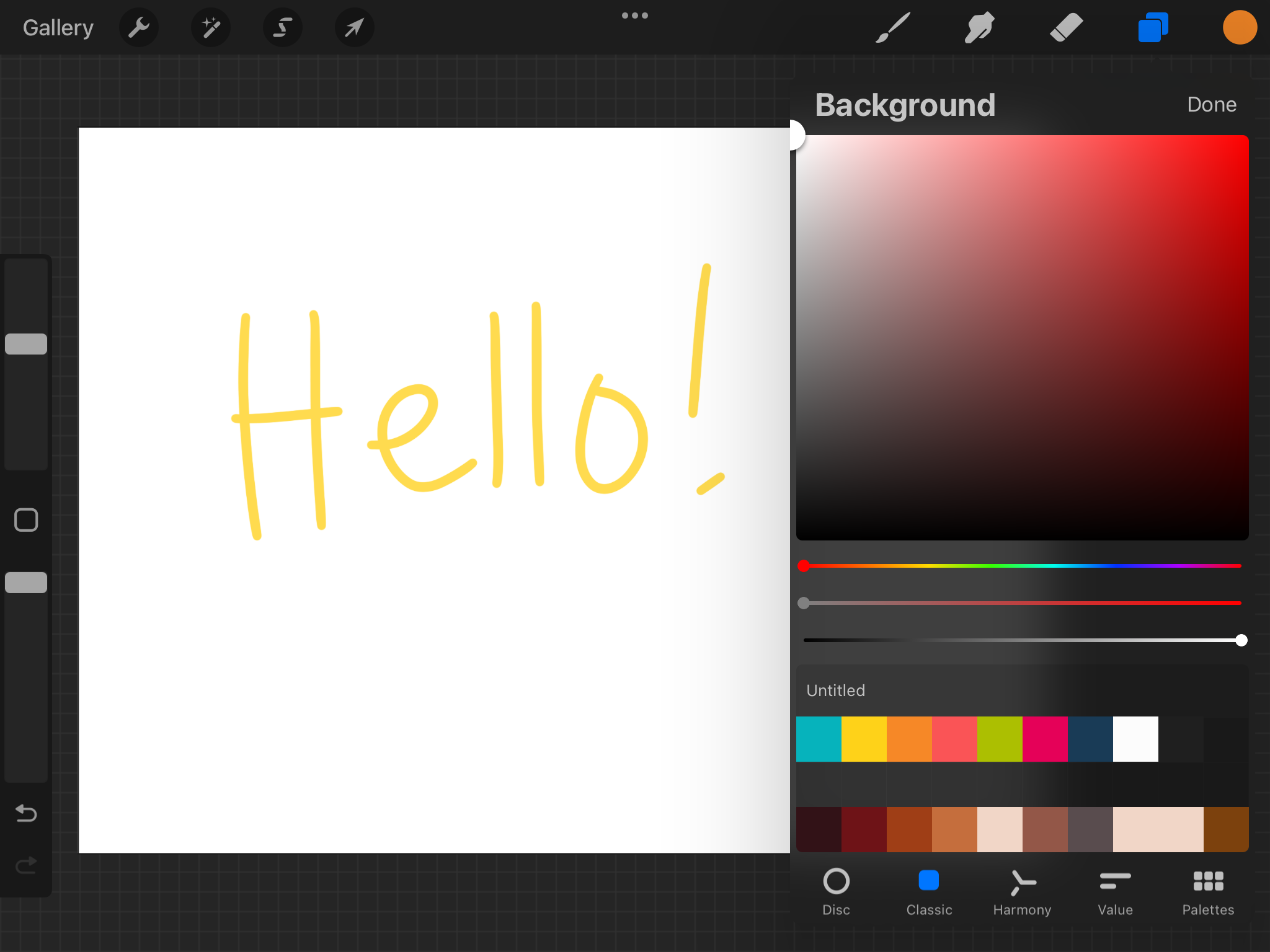The width and height of the screenshot is (1270, 952).
Task: Tap the Redo arrow
Action: pos(26,865)
